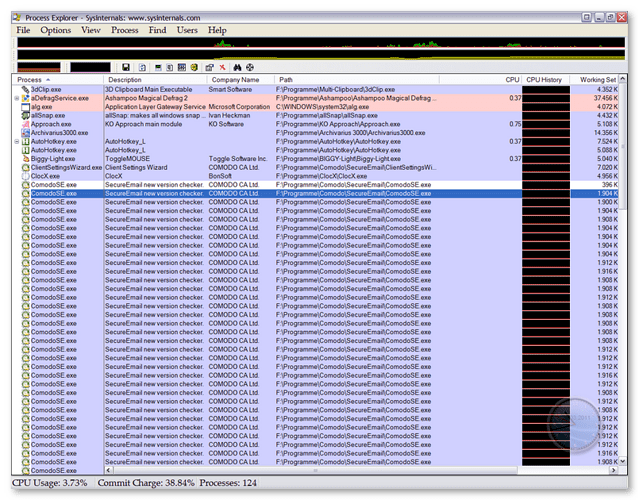Screen dimensions: 638x500
Task: Click the 'Microsoft Corporation' company cell
Action: pos(239,107)
